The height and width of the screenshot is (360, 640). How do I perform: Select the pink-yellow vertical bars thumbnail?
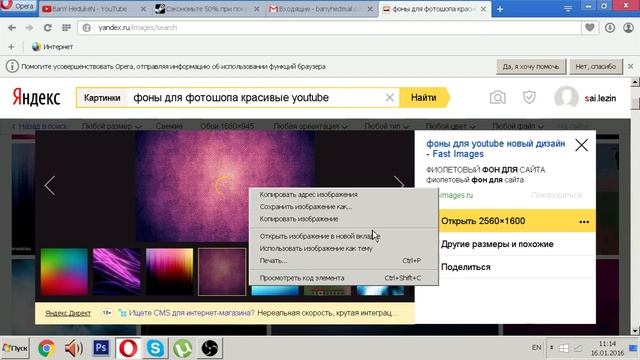pyautogui.click(x=169, y=271)
